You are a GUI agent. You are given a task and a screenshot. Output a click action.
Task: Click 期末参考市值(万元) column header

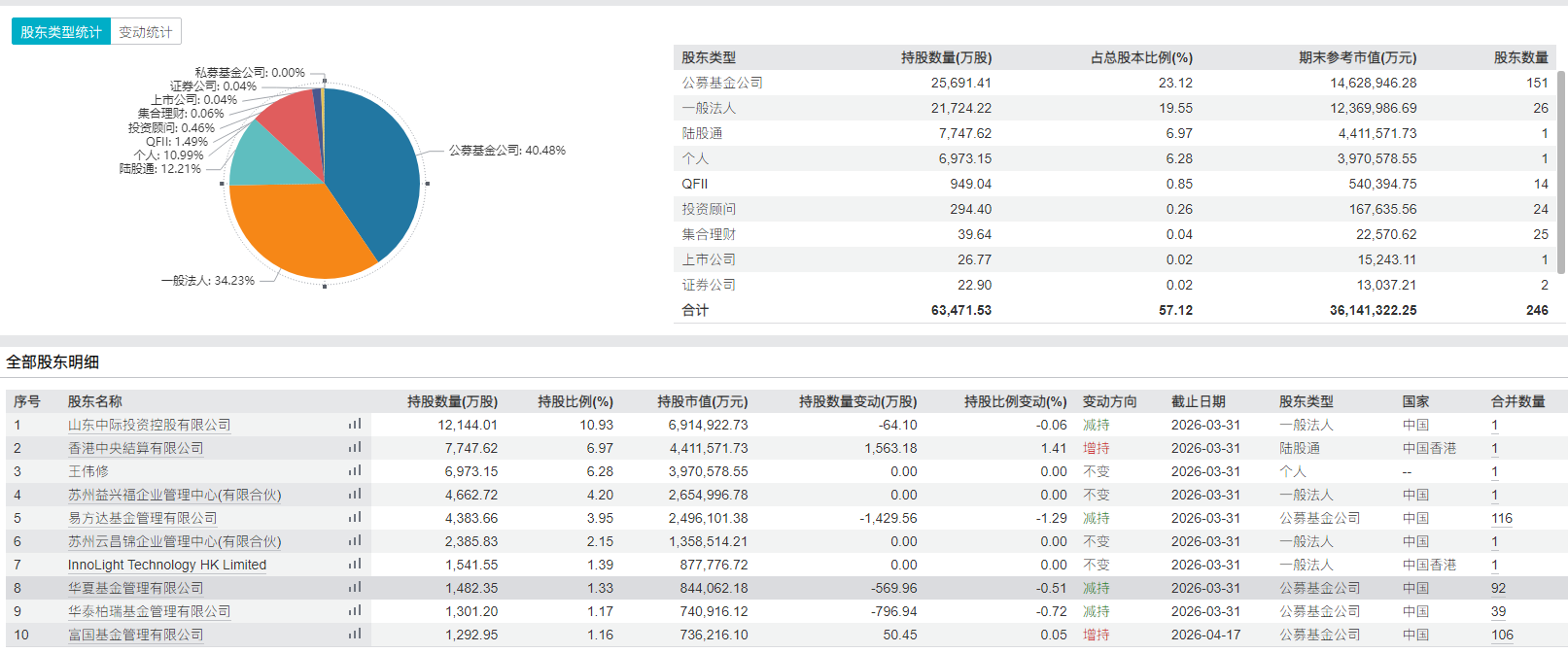coord(1357,57)
